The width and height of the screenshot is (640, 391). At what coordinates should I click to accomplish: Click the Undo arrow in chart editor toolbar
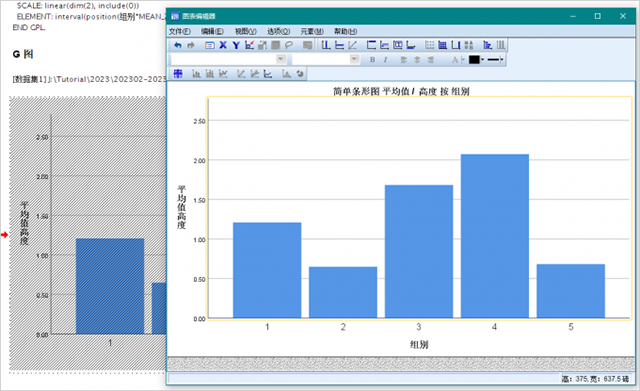coord(178,45)
